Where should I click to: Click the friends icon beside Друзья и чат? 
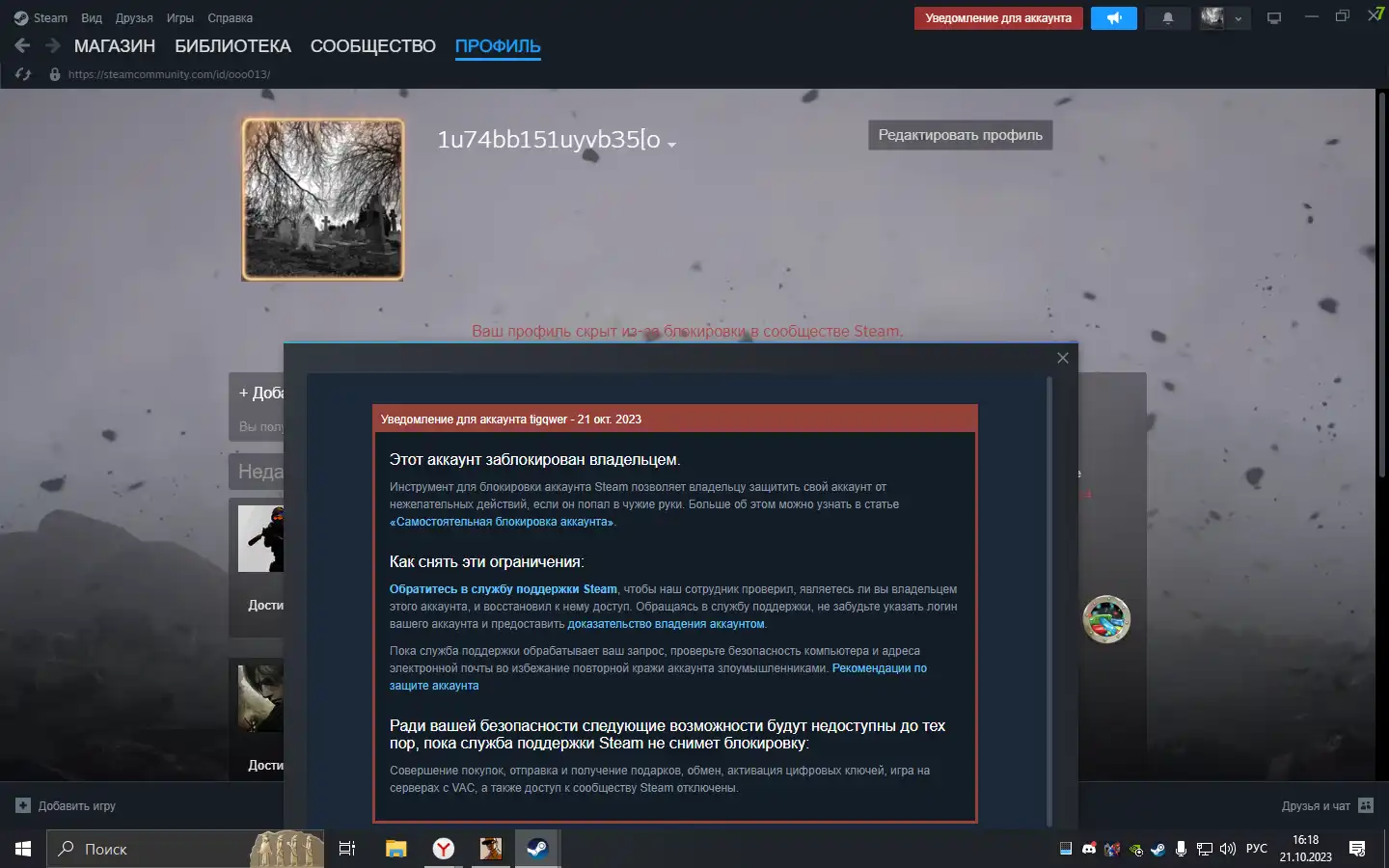[1366, 805]
